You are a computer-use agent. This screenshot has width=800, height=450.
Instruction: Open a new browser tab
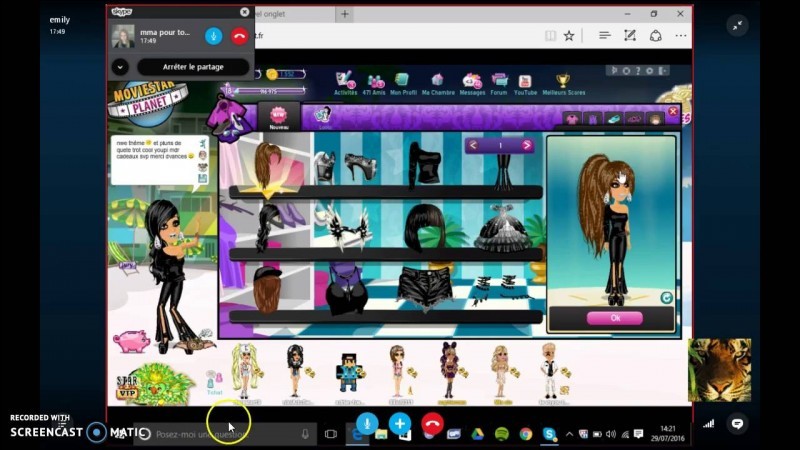(344, 14)
